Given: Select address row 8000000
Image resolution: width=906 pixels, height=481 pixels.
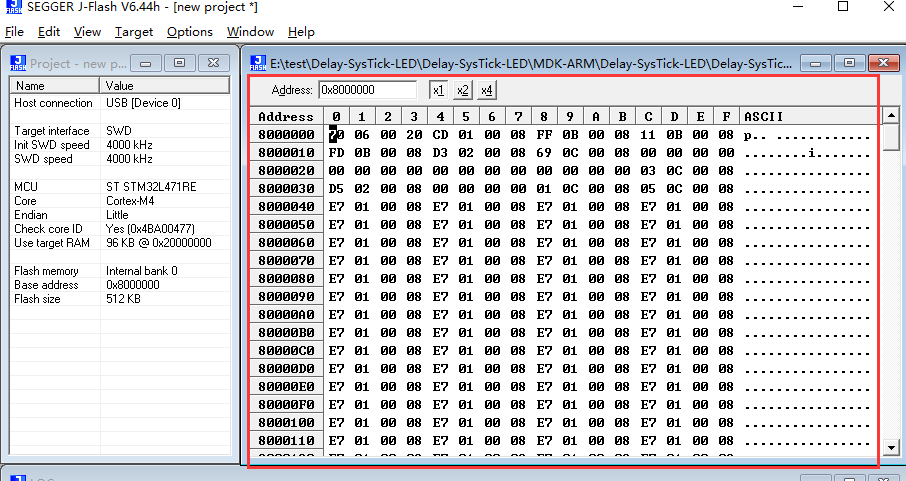Looking at the screenshot, I should click(286, 134).
